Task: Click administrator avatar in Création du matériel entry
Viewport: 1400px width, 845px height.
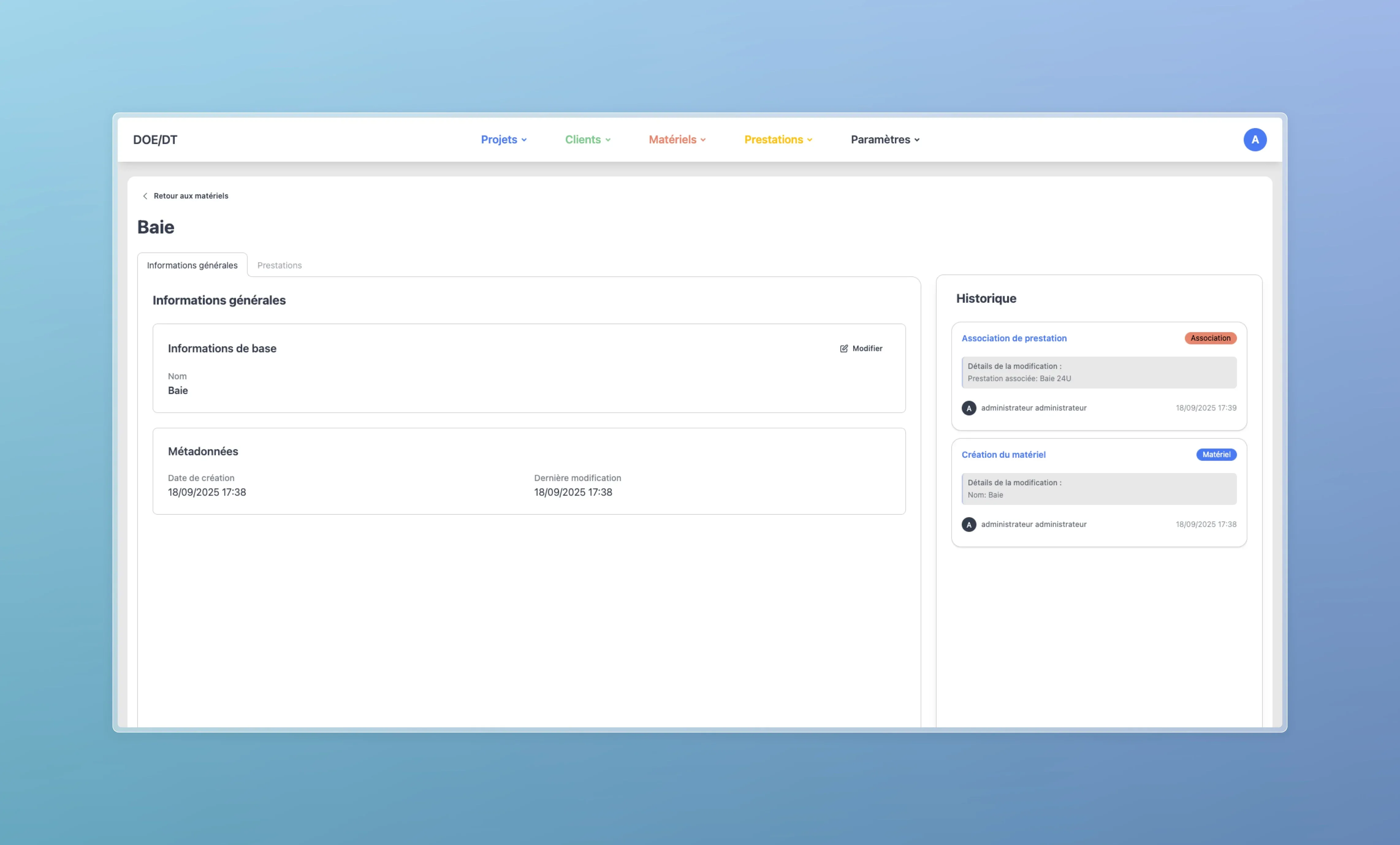Action: click(969, 525)
